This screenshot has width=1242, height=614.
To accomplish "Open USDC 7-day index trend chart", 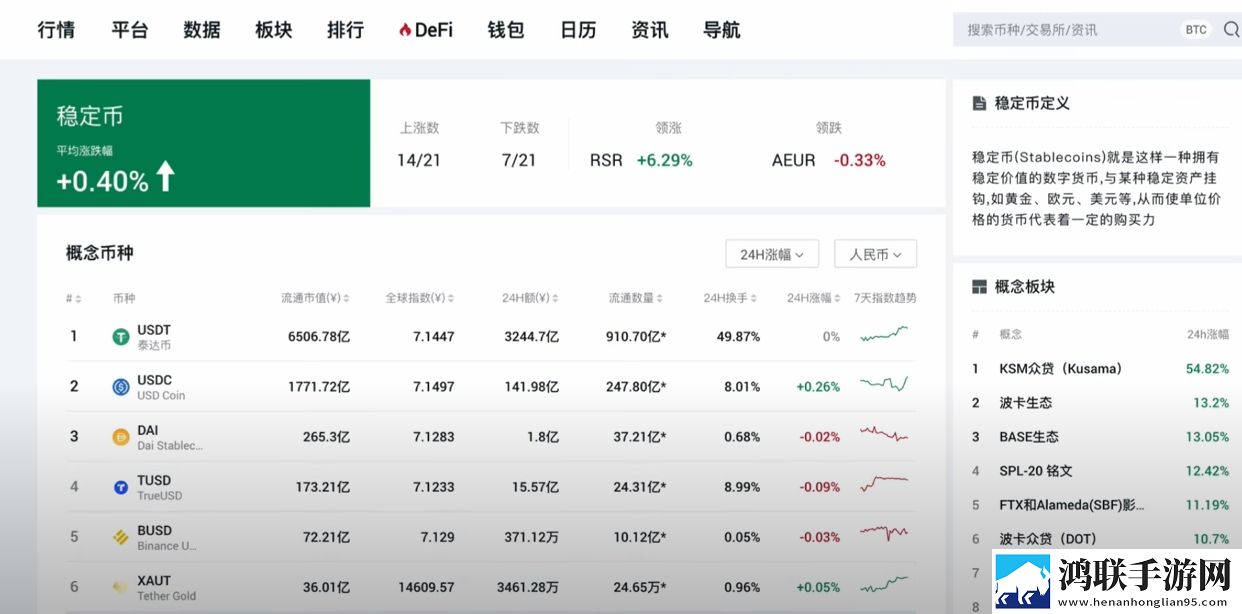I will (884, 383).
